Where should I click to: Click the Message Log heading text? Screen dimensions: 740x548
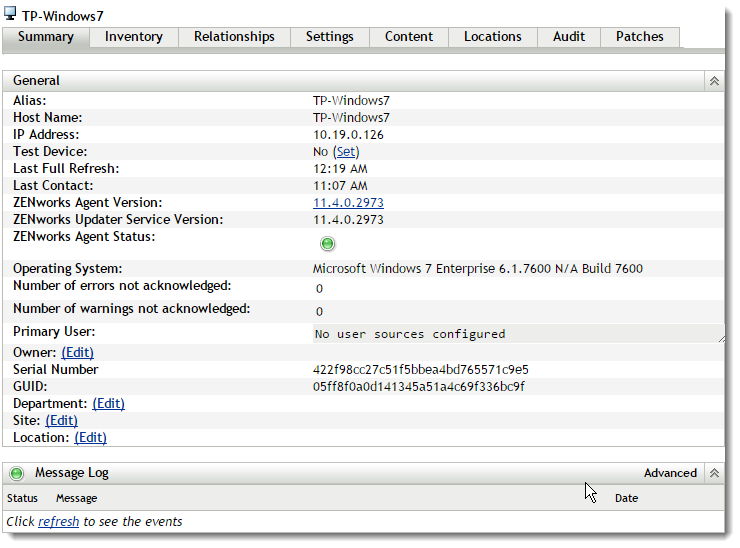[x=72, y=472]
